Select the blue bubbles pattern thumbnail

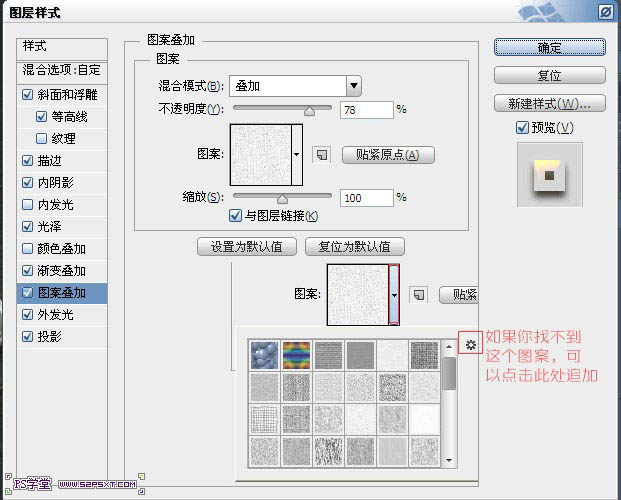(264, 355)
